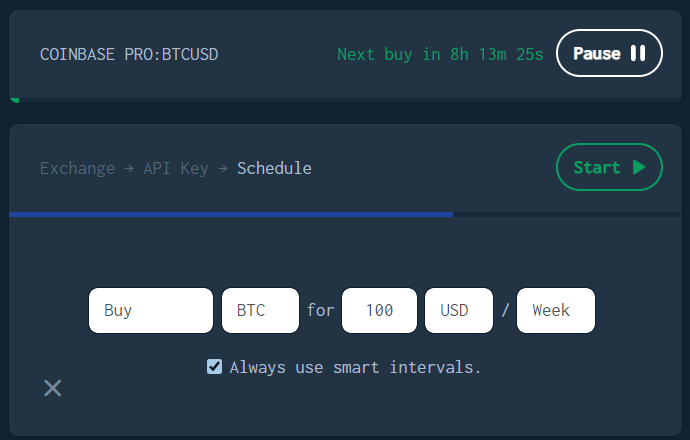Click the 'Always use smart intervals.' label
Viewport: 690px width, 440px height.
pyautogui.click(x=355, y=367)
